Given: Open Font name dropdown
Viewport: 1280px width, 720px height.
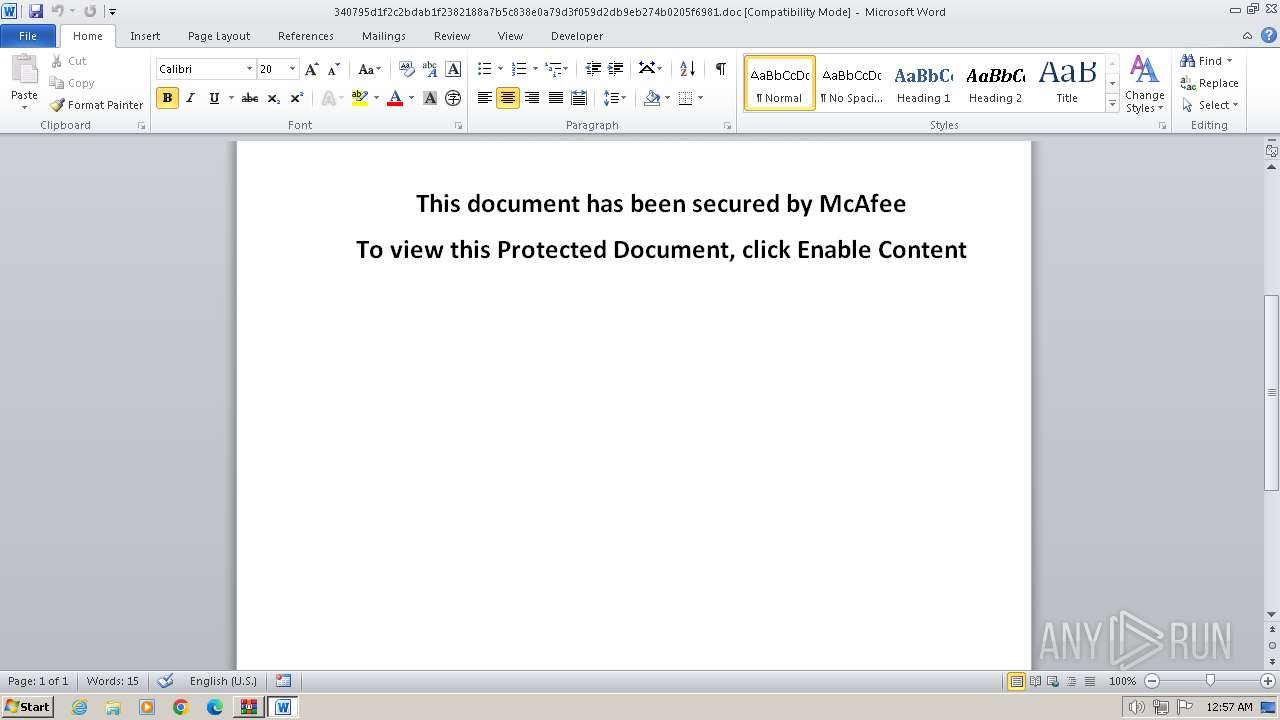Looking at the screenshot, I should click(249, 69).
